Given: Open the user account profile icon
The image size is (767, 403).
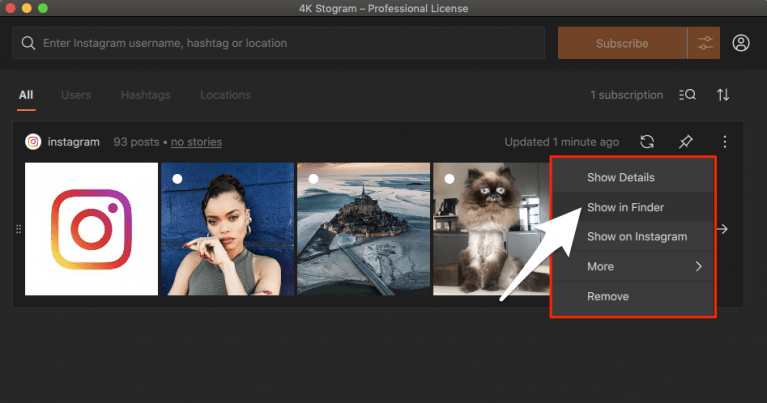Looking at the screenshot, I should click(x=741, y=43).
